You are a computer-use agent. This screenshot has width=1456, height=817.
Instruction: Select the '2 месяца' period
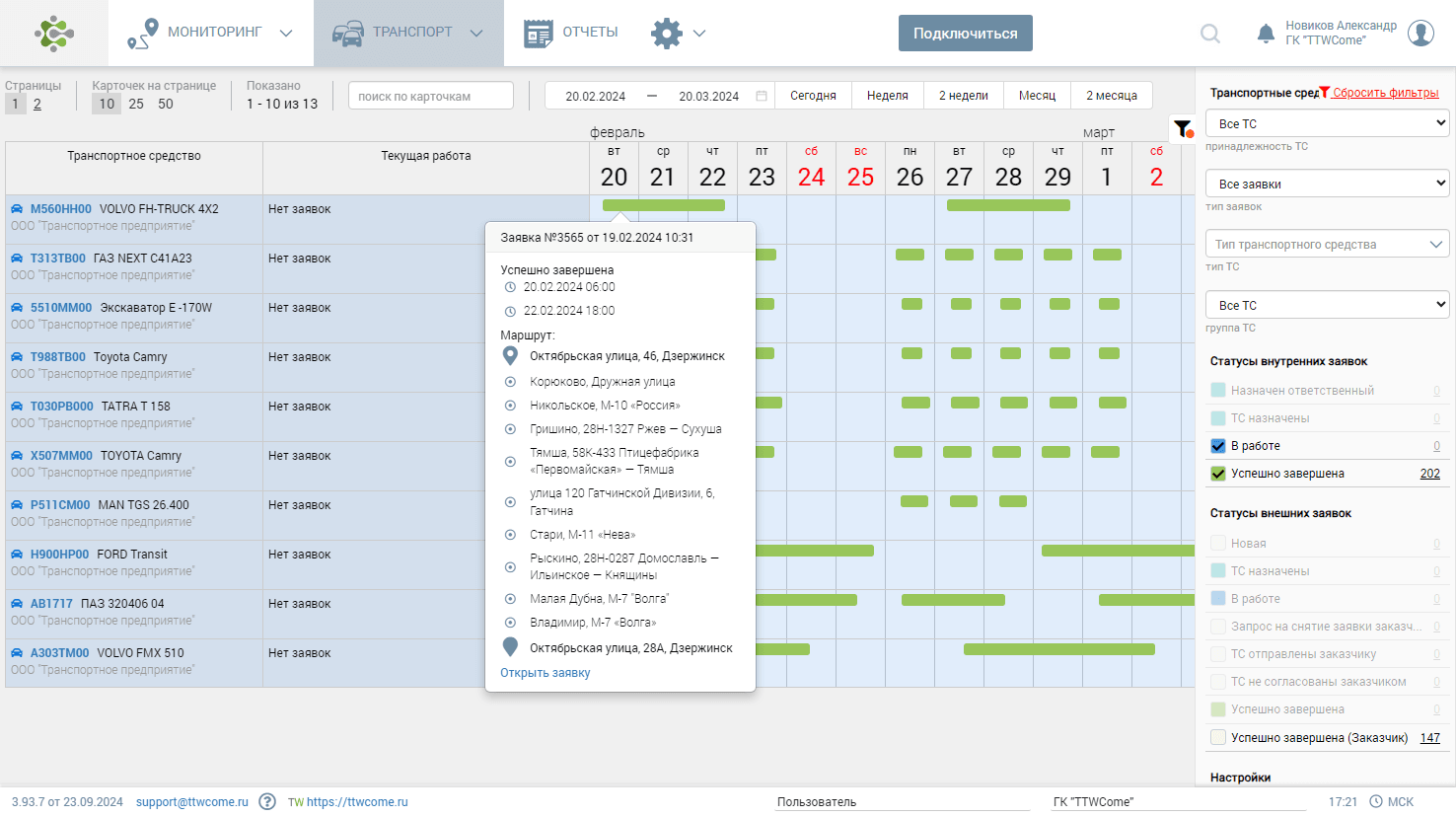pos(1112,96)
